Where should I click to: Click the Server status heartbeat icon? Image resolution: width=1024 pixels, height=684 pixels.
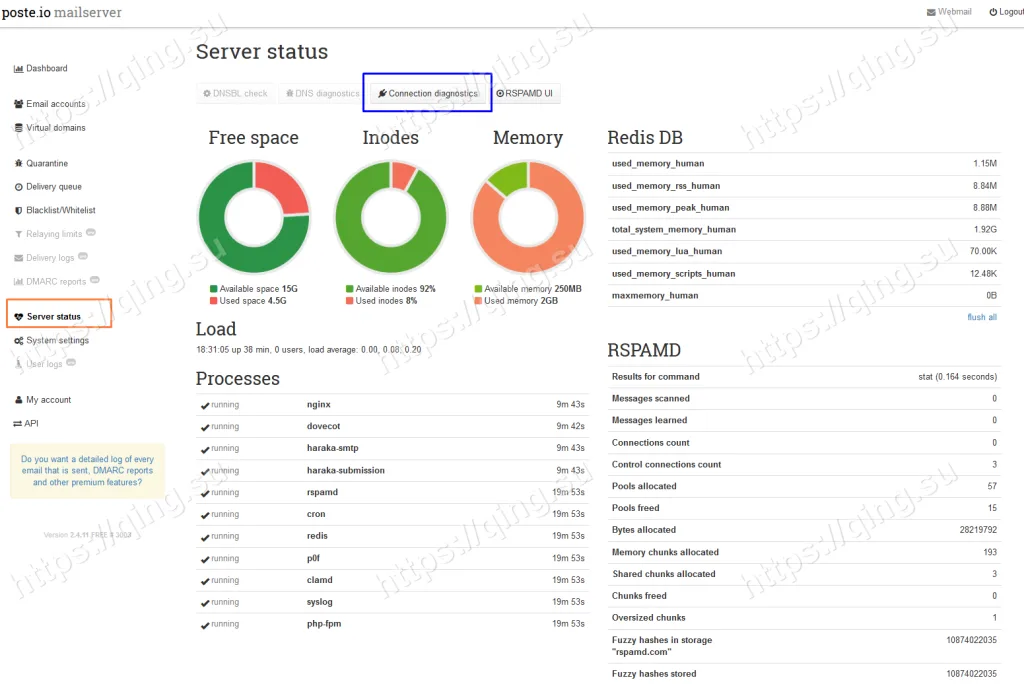pos(18,317)
